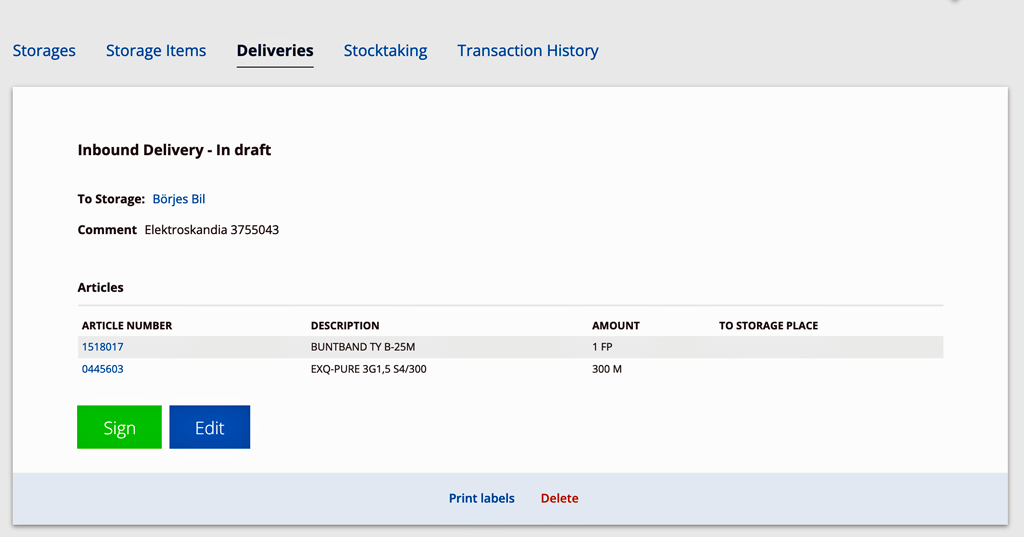Click the 1 FP amount cell
Screen dimensions: 1024x537
point(602,347)
